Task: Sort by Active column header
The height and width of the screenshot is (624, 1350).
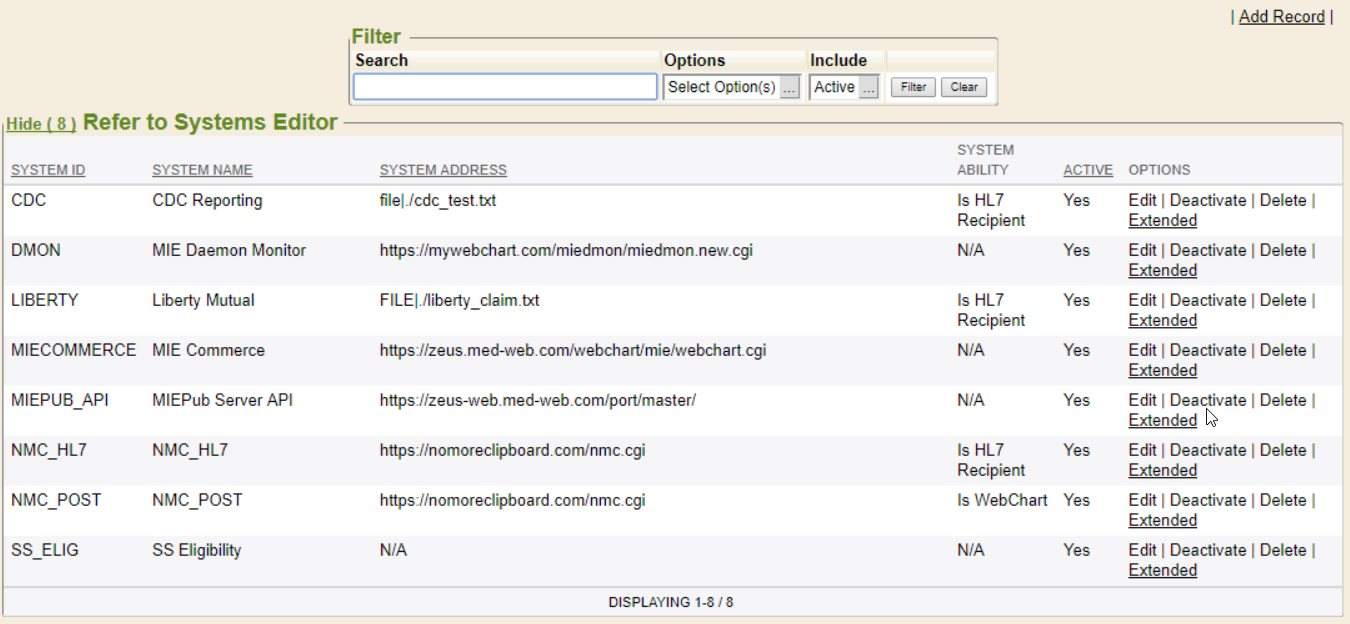Action: pos(1088,170)
